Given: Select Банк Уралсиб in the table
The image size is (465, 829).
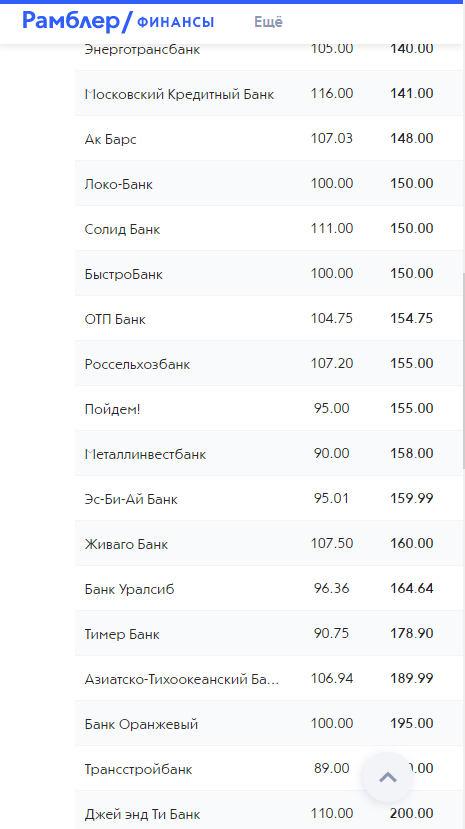Looking at the screenshot, I should (270, 588).
